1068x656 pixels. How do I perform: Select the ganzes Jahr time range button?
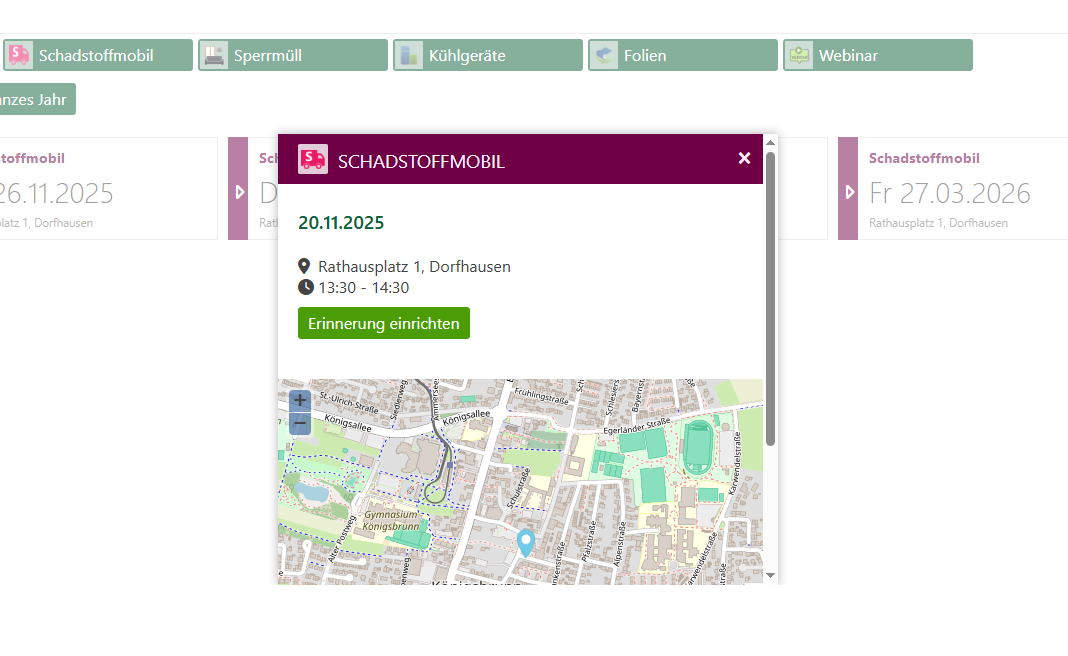(36, 99)
